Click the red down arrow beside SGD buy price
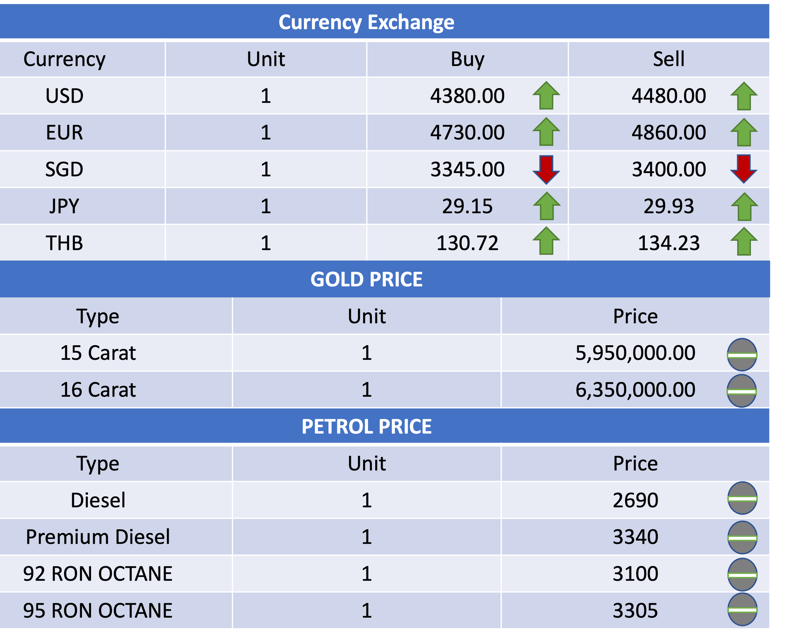Screen dimensions: 812x638 pos(546,169)
